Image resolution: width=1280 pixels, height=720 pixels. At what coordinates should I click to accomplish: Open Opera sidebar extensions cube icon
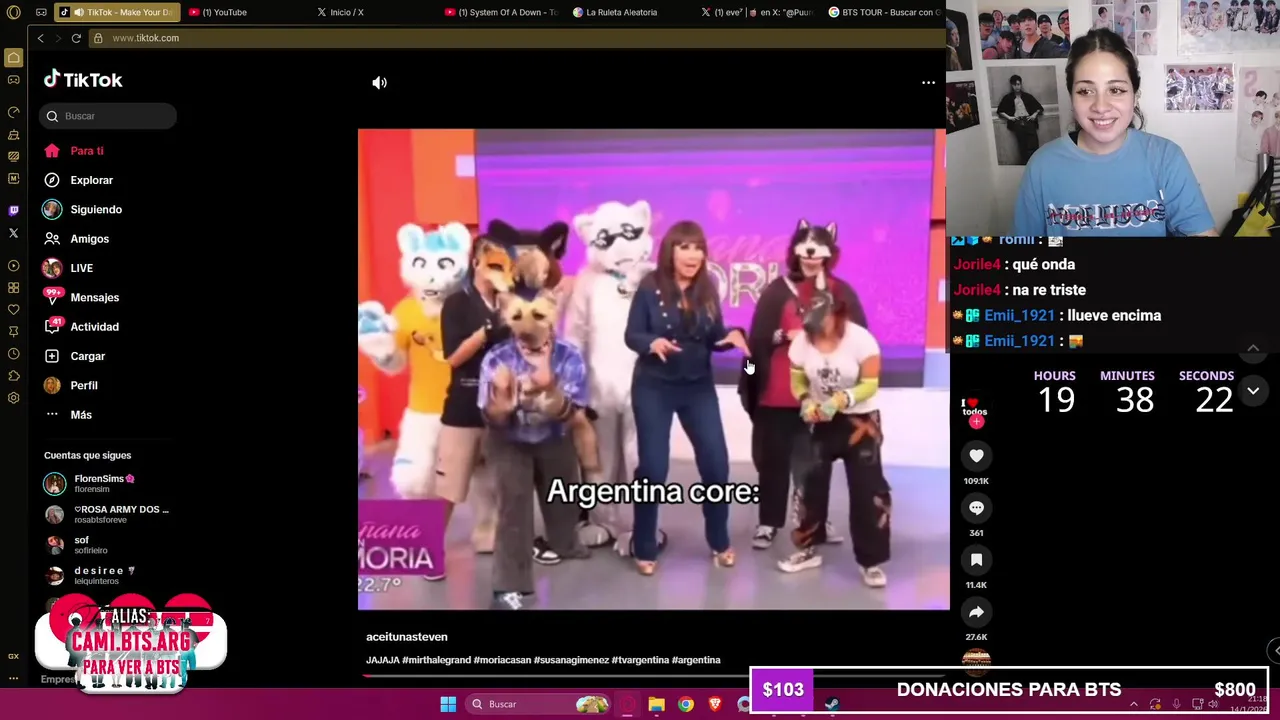pos(13,376)
